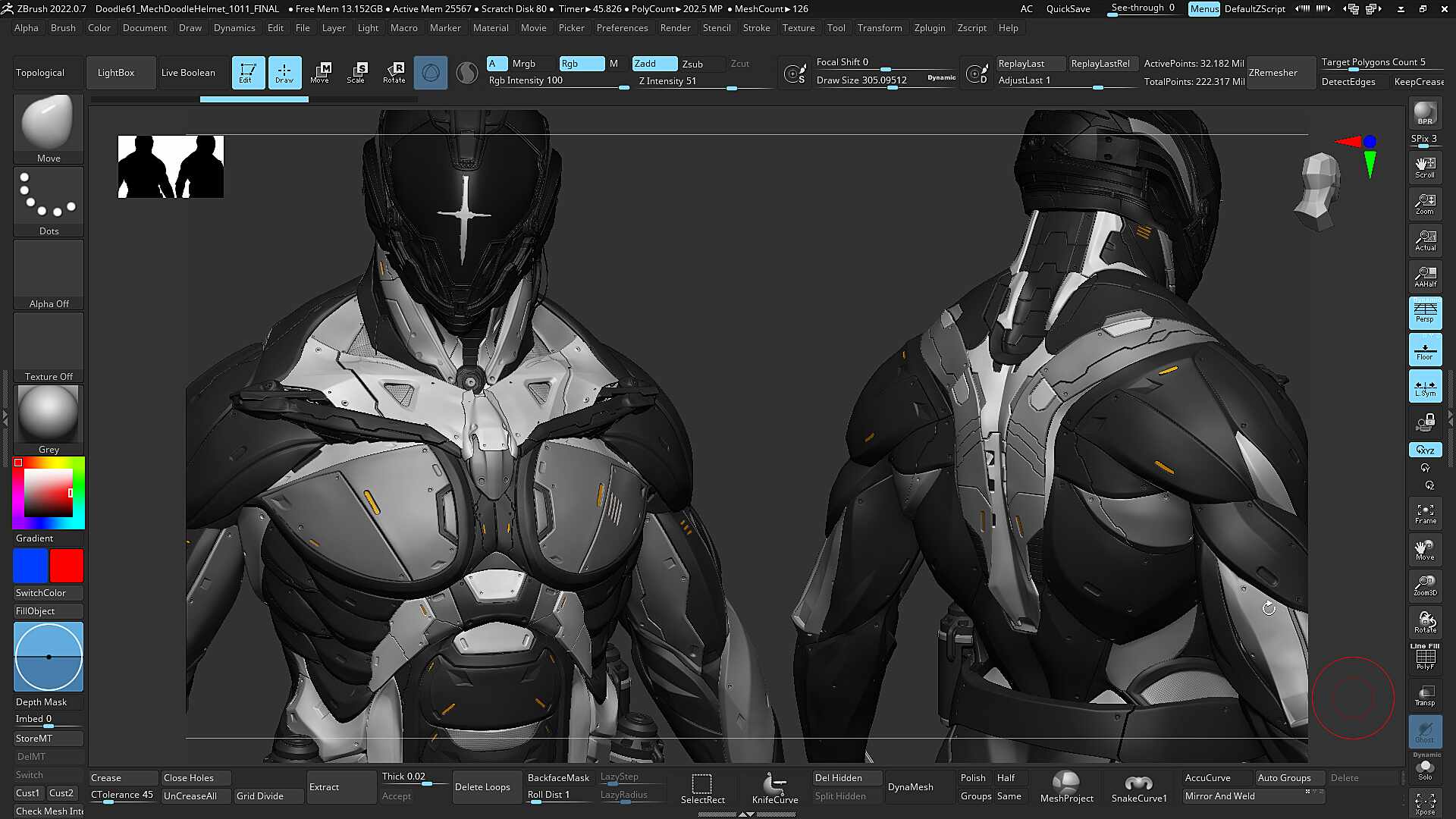Click the ZRemesher button
The height and width of the screenshot is (819, 1456).
[x=1281, y=73]
